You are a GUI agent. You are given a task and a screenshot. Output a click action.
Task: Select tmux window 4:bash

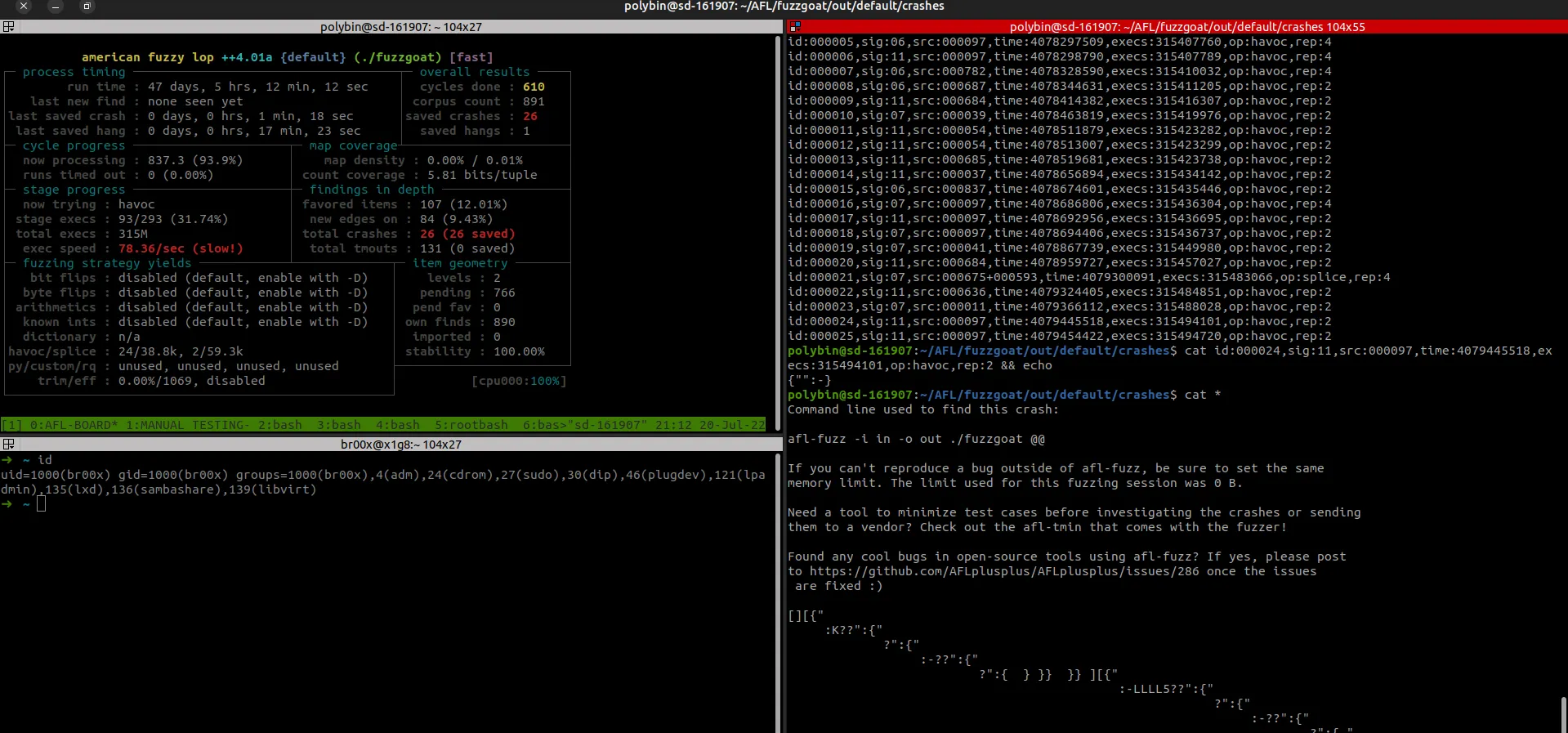[398, 425]
